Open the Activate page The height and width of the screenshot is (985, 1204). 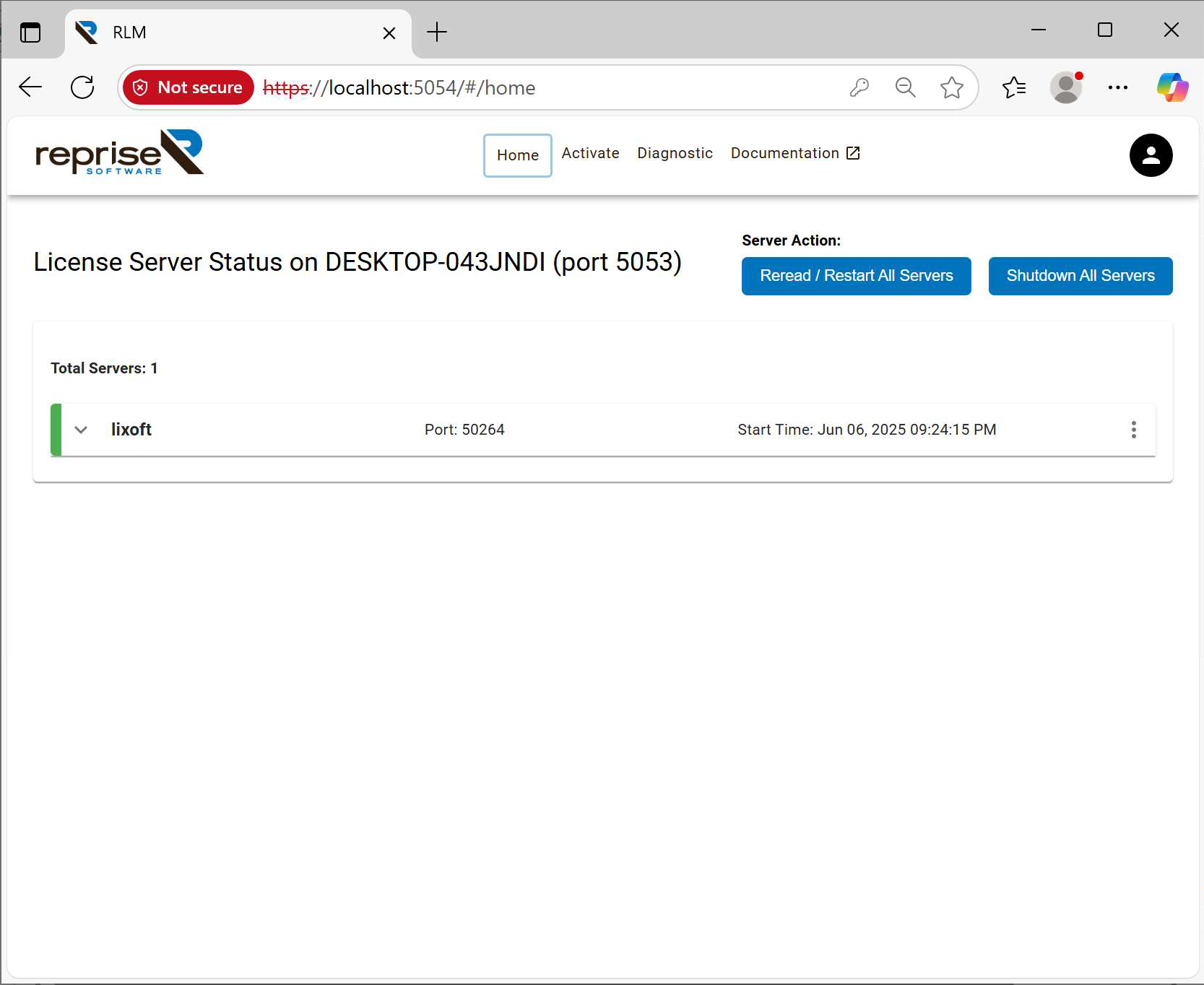tap(590, 153)
